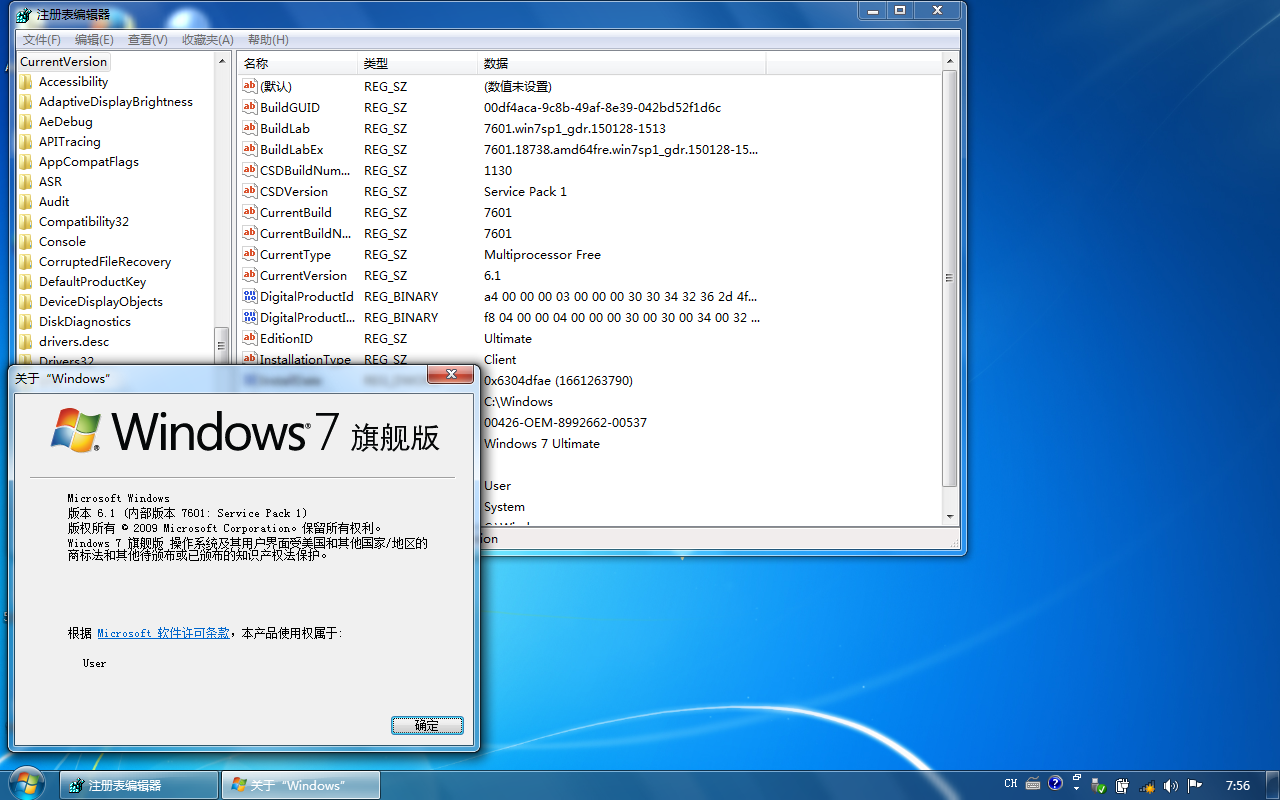
Task: Click the taskbar clock showing 7:56
Action: click(1238, 785)
